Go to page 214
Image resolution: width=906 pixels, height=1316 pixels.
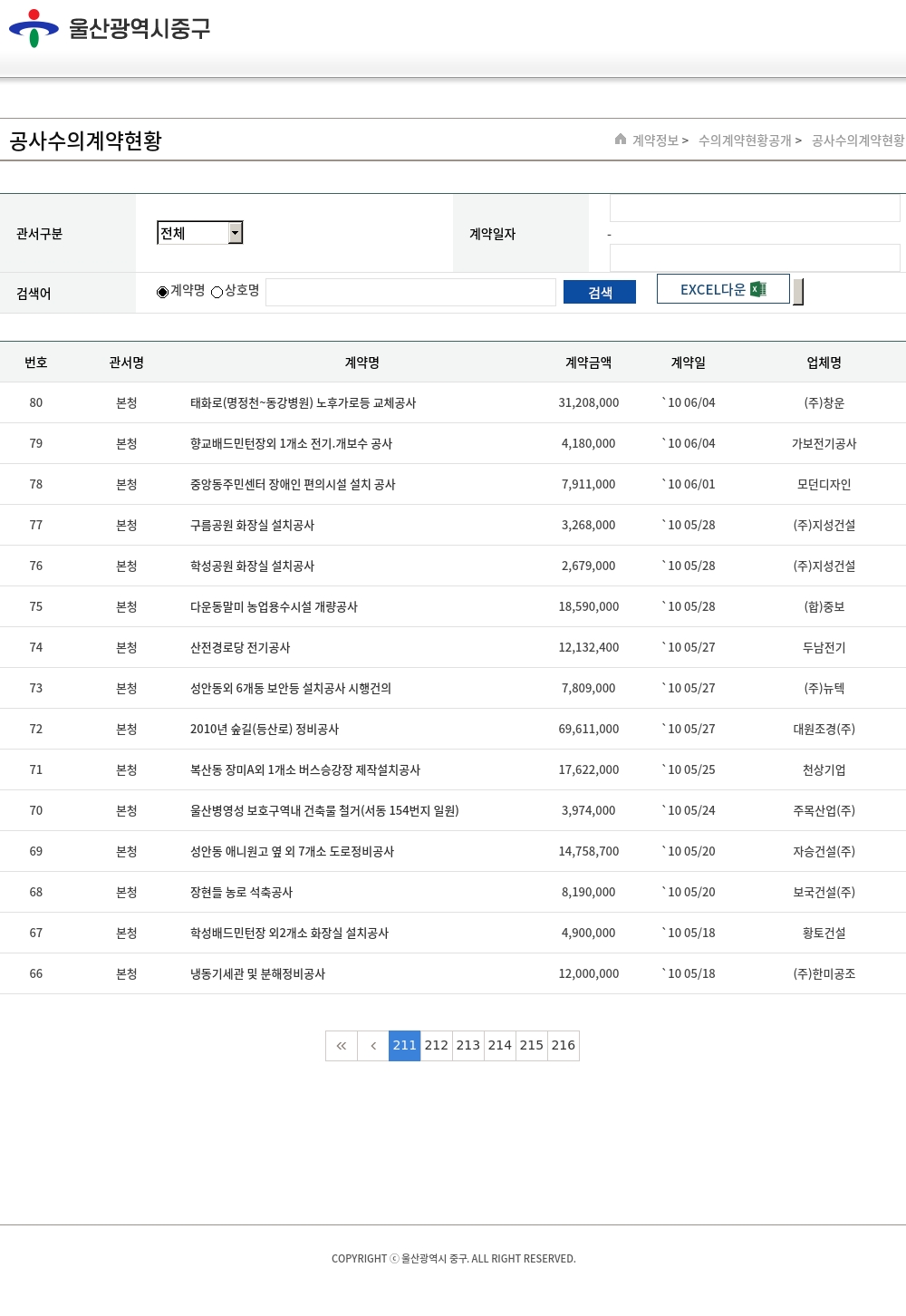[500, 1046]
